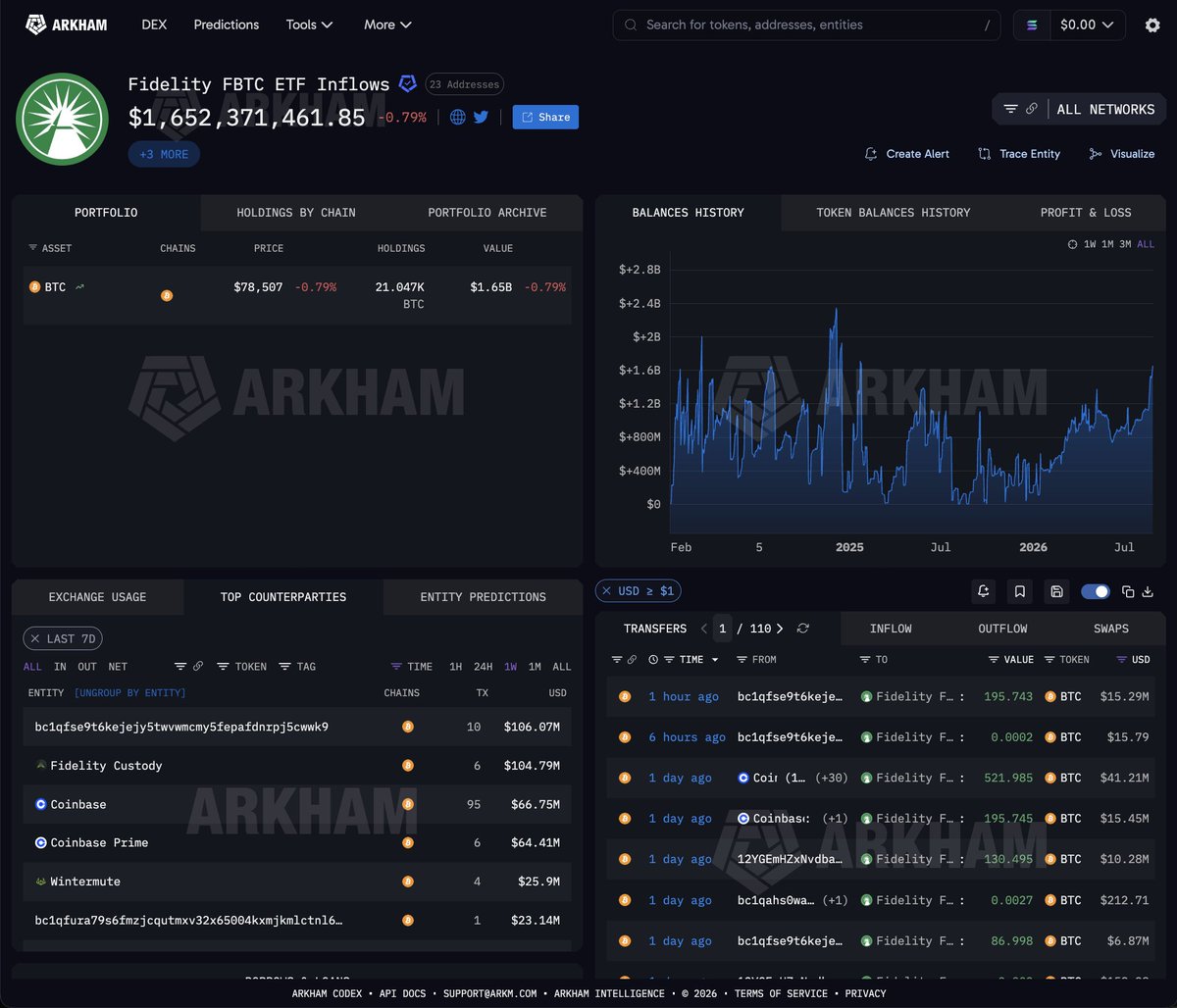Click the network filter icon beside ALL NETWORKS
This screenshot has height=1008, width=1177.
click(x=1010, y=109)
